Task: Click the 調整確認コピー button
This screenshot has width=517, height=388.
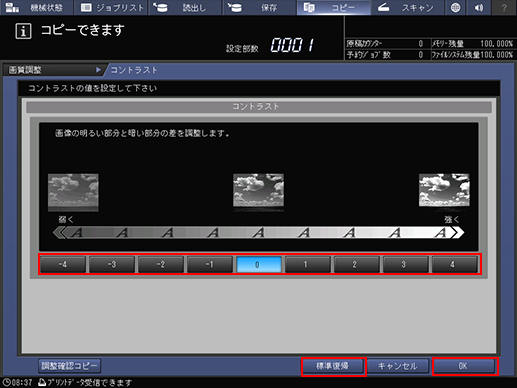Action: pyautogui.click(x=69, y=366)
